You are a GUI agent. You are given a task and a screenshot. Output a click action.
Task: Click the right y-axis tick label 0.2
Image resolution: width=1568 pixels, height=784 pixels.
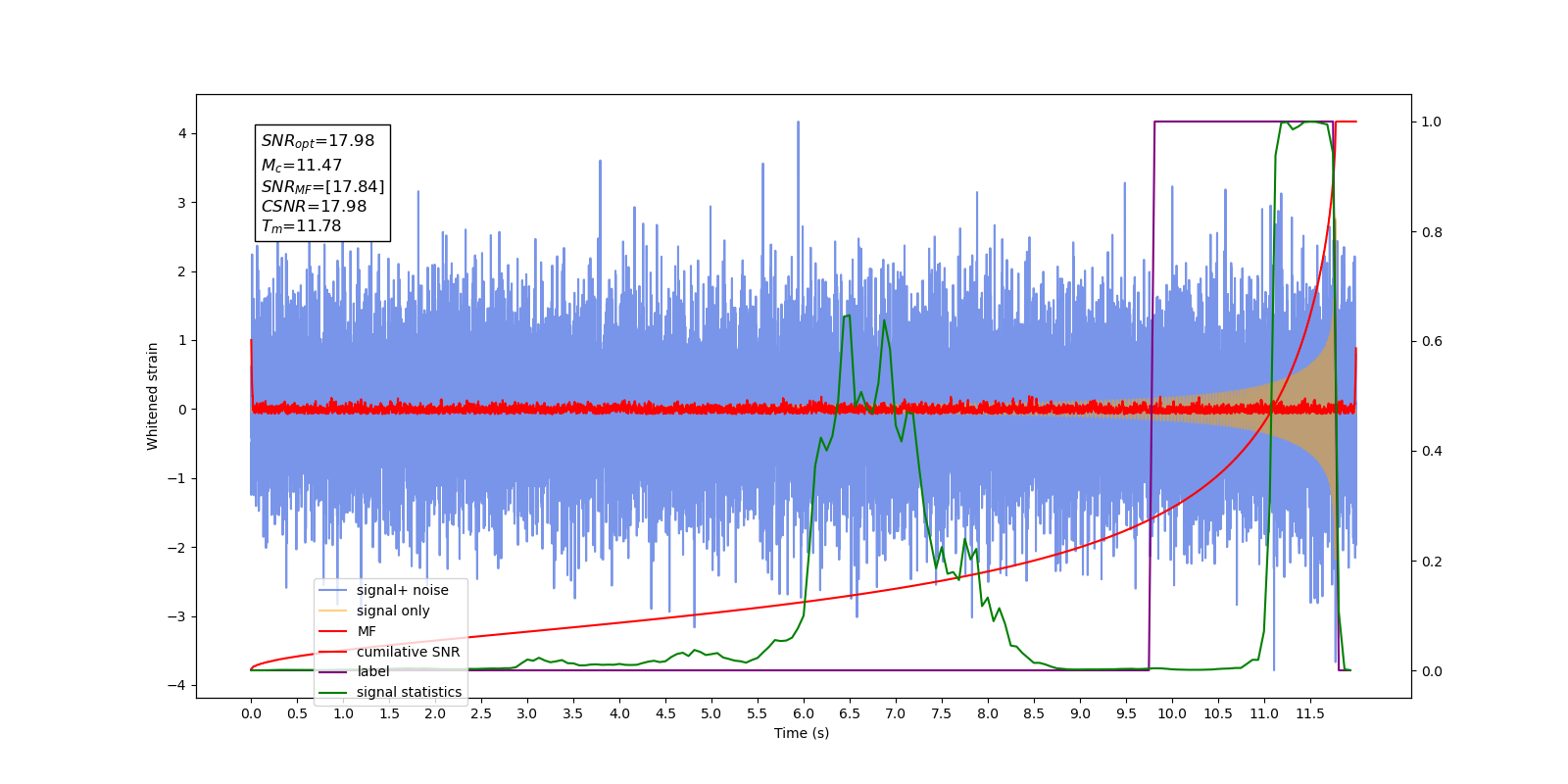pyautogui.click(x=1432, y=562)
